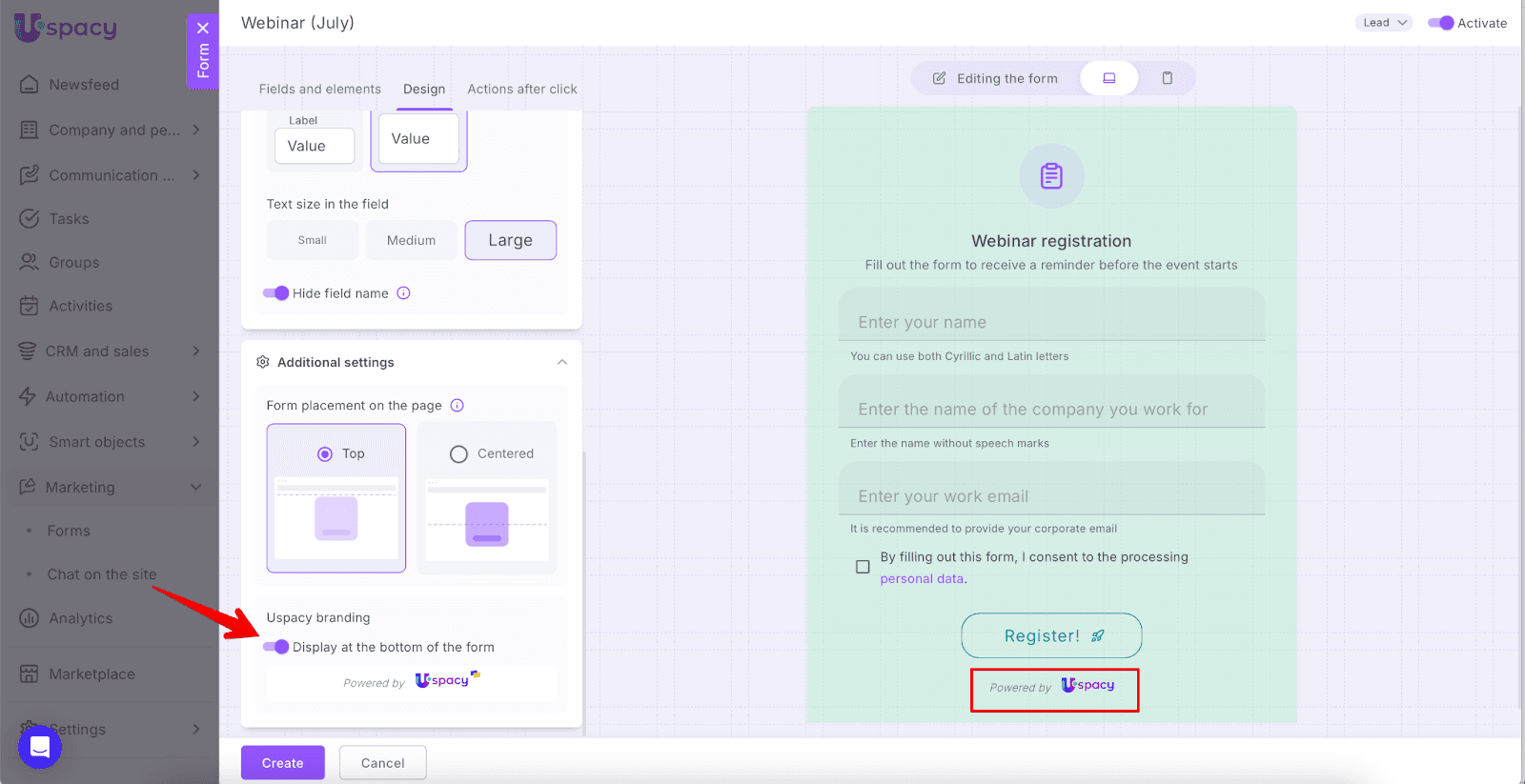Collapse the Additional settings section
Screen dimensions: 1525x784
pyautogui.click(x=562, y=362)
